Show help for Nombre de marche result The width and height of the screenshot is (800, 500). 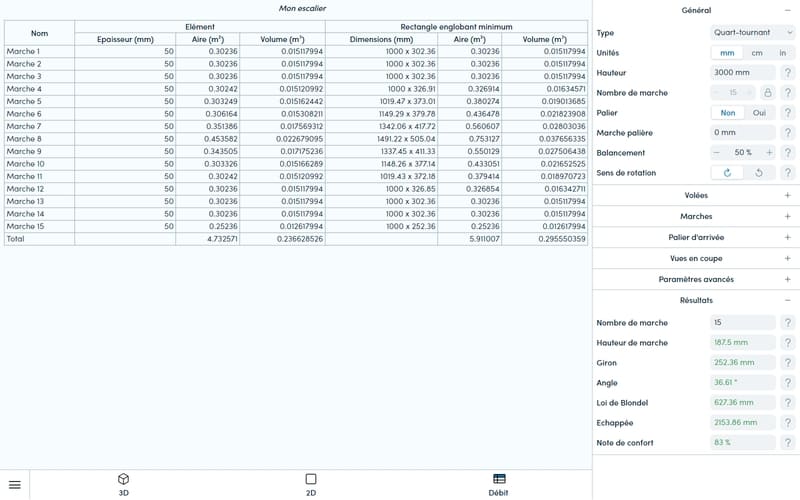point(788,322)
